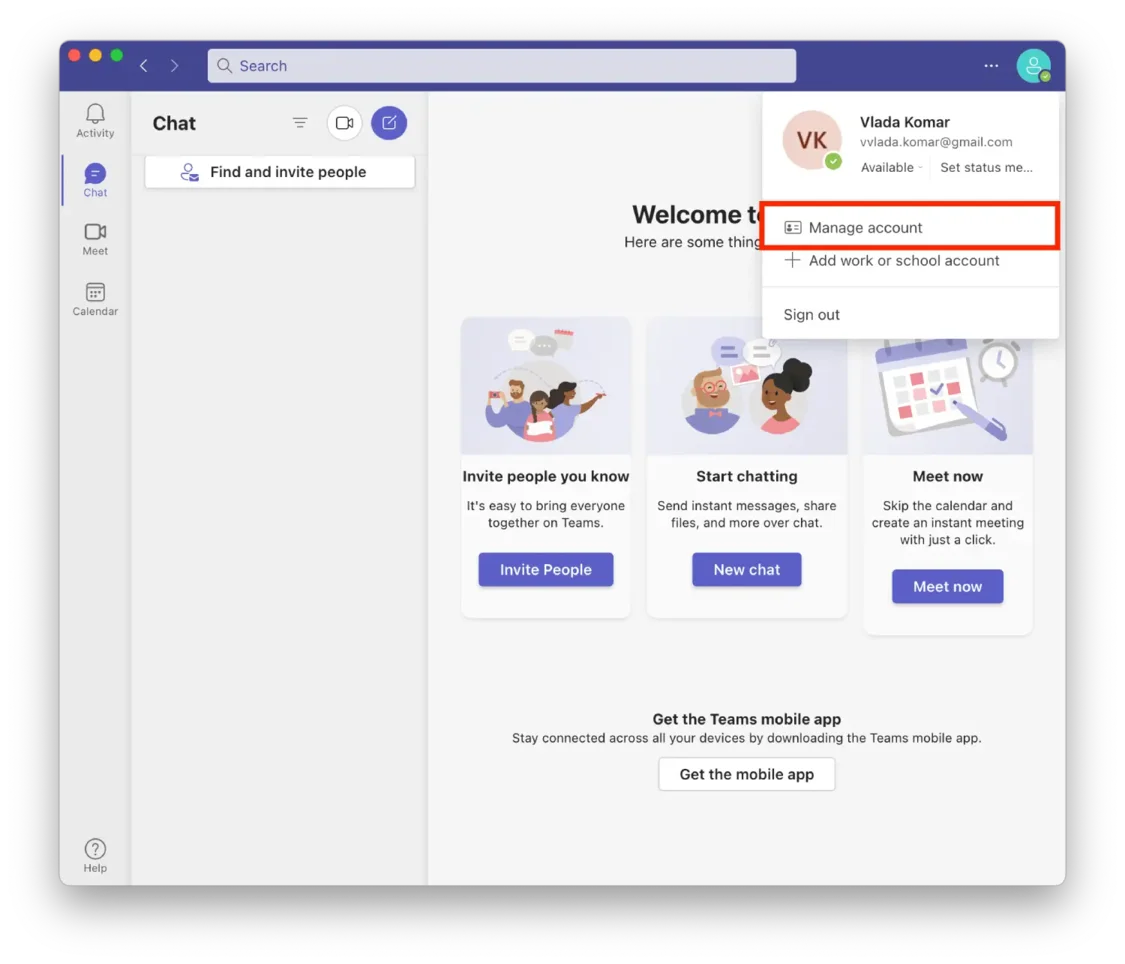This screenshot has height=964, width=1125.
Task: Click the Invite people you know illustration
Action: pos(545,386)
